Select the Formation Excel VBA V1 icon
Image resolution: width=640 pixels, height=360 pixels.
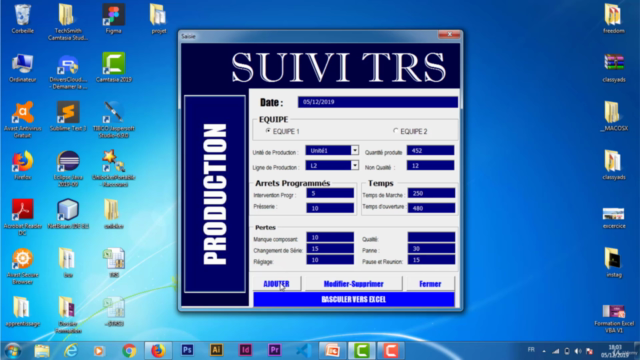[x=613, y=319]
